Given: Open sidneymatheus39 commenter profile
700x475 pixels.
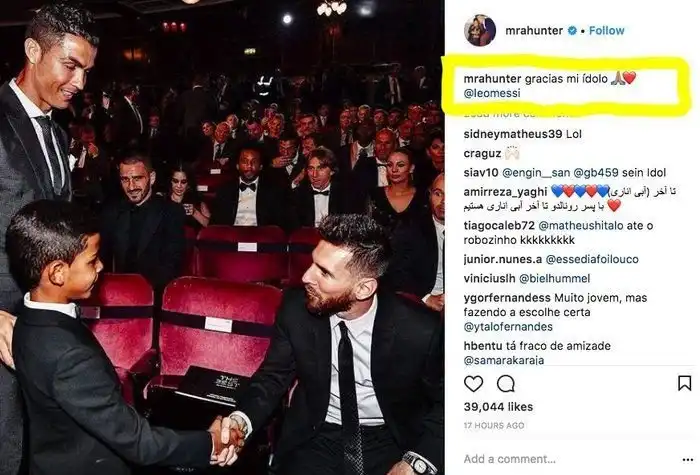Looking at the screenshot, I should pos(512,134).
